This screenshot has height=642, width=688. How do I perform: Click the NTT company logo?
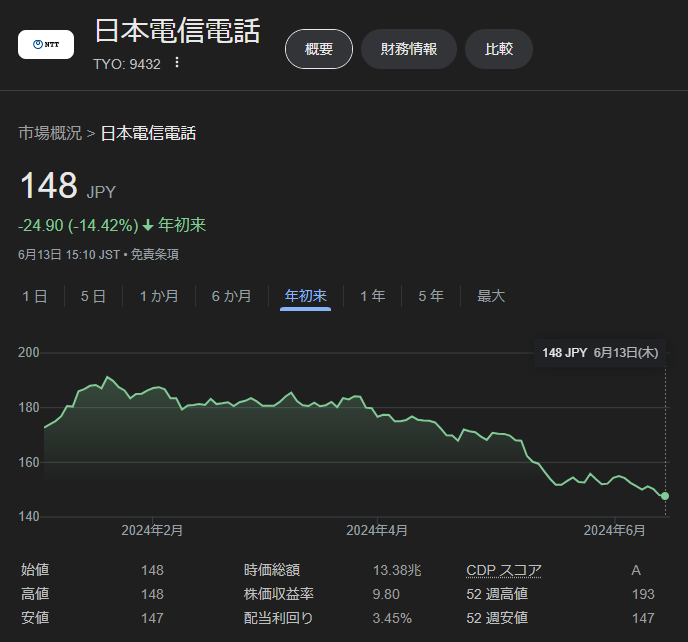tap(46, 44)
